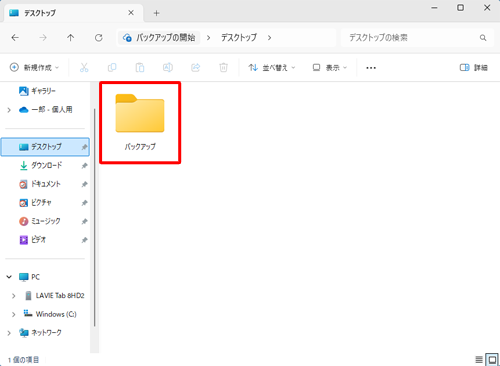Open the 並べ替え sort dropdown

coord(272,68)
